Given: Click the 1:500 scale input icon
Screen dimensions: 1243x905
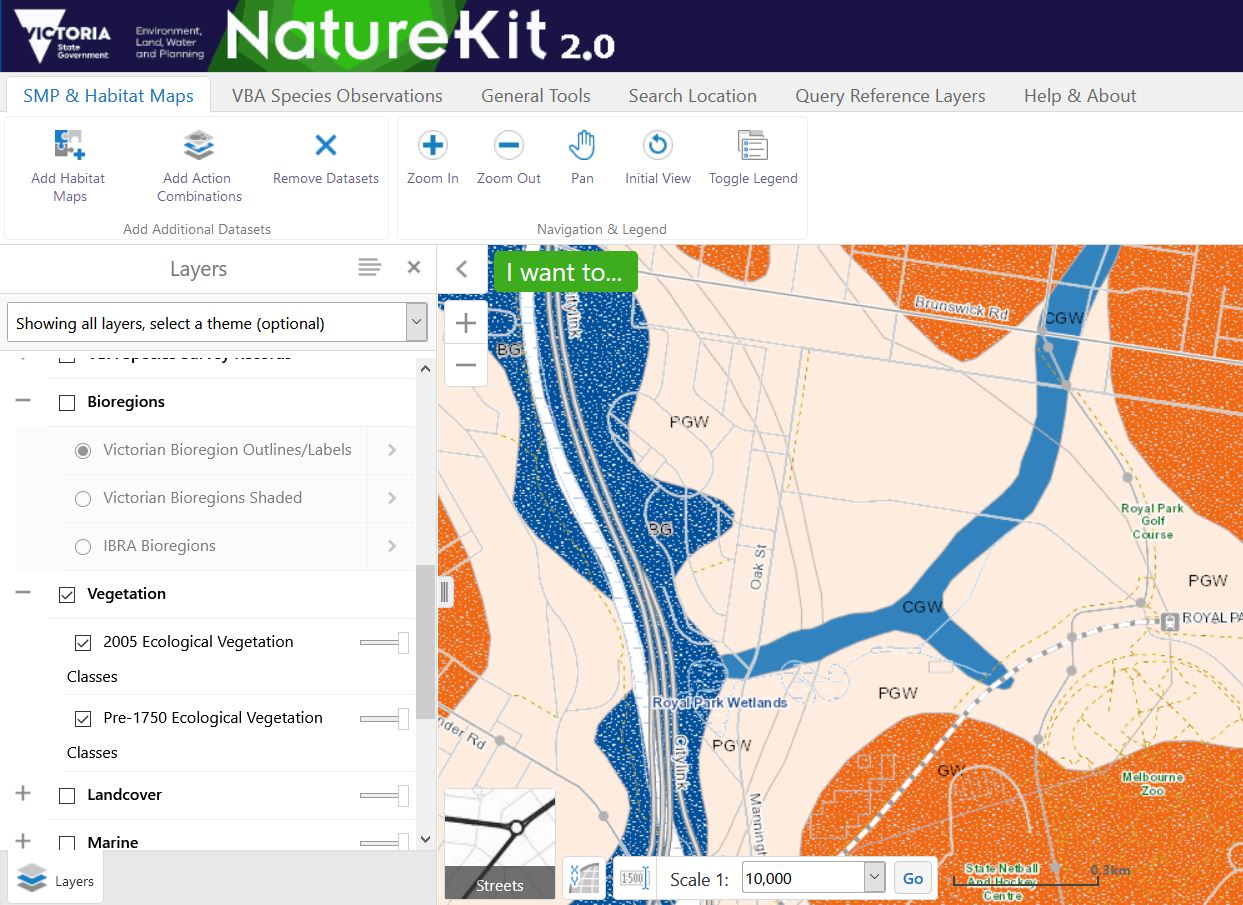Looking at the screenshot, I should [x=634, y=879].
